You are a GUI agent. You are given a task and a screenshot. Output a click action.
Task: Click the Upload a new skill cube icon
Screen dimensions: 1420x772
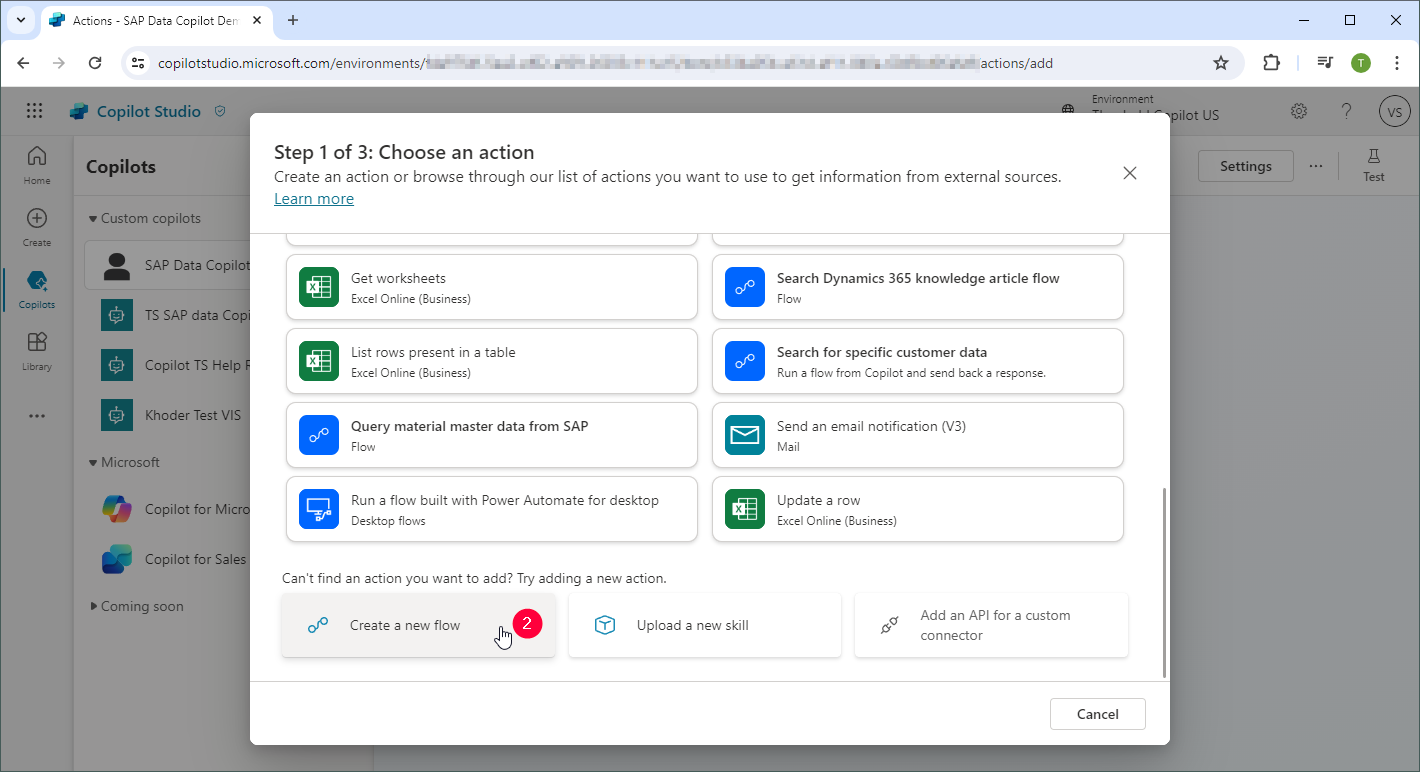click(605, 625)
